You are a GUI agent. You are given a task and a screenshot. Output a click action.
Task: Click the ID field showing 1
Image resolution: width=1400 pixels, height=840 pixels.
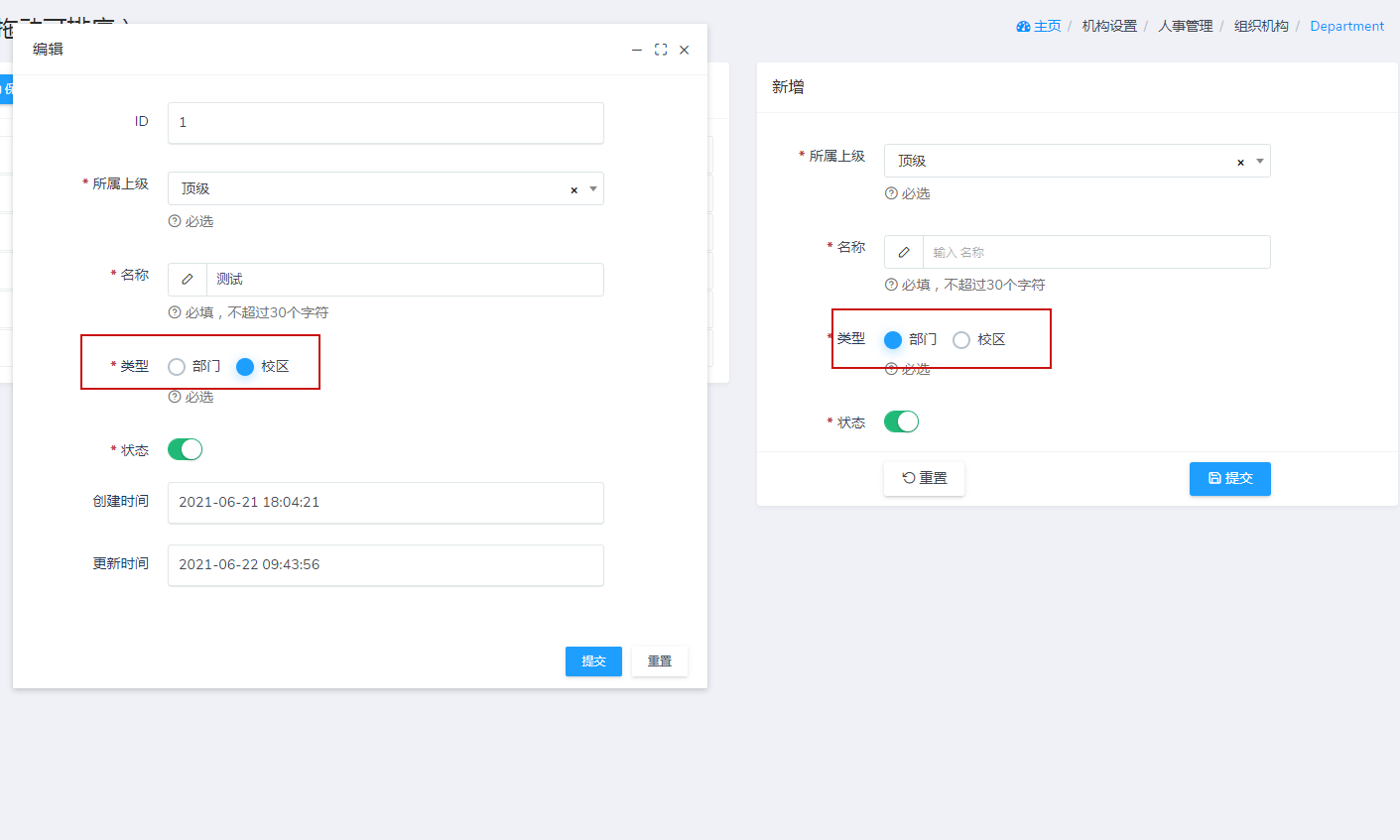[386, 123]
